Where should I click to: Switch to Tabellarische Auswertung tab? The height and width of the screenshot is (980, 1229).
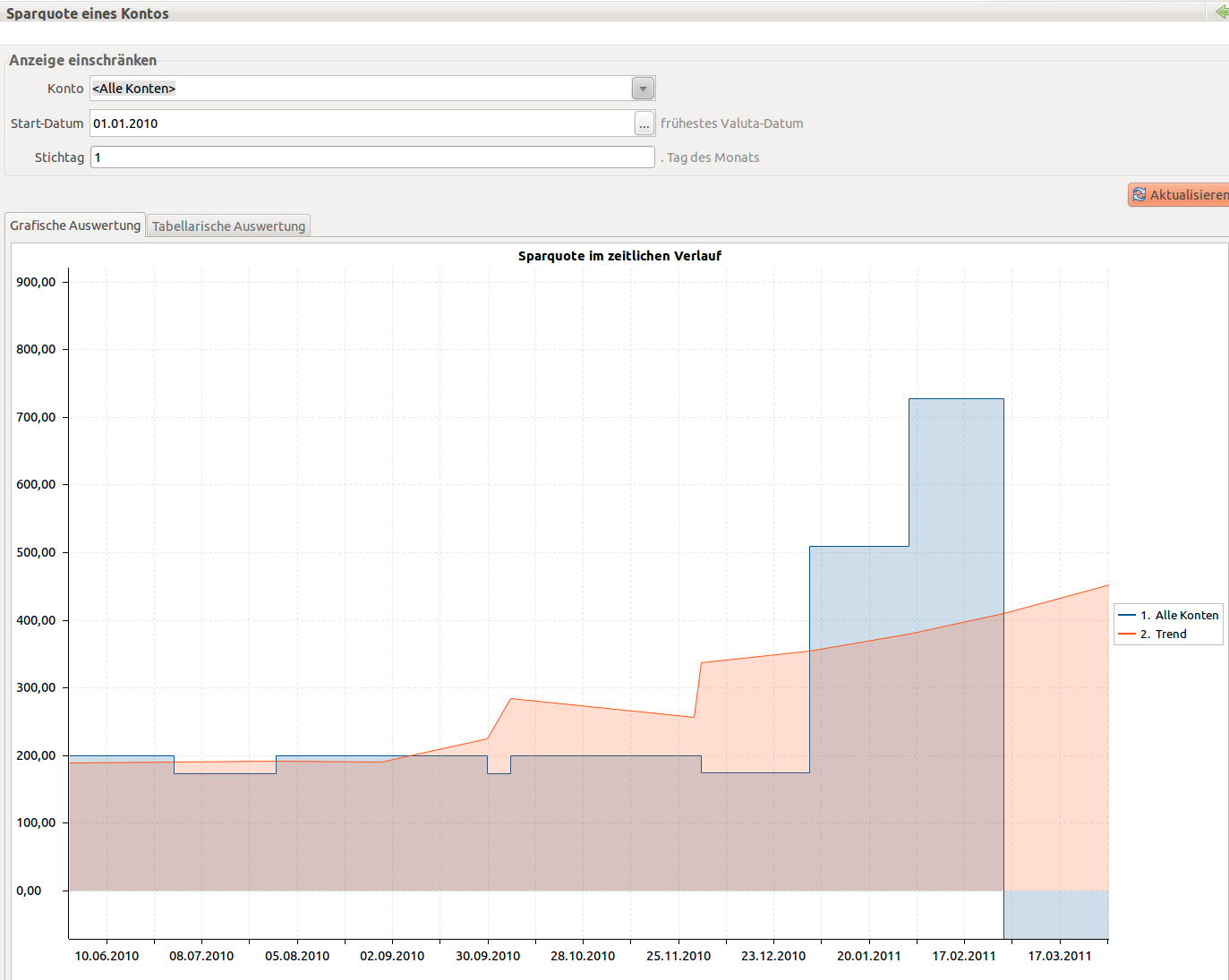pyautogui.click(x=228, y=226)
